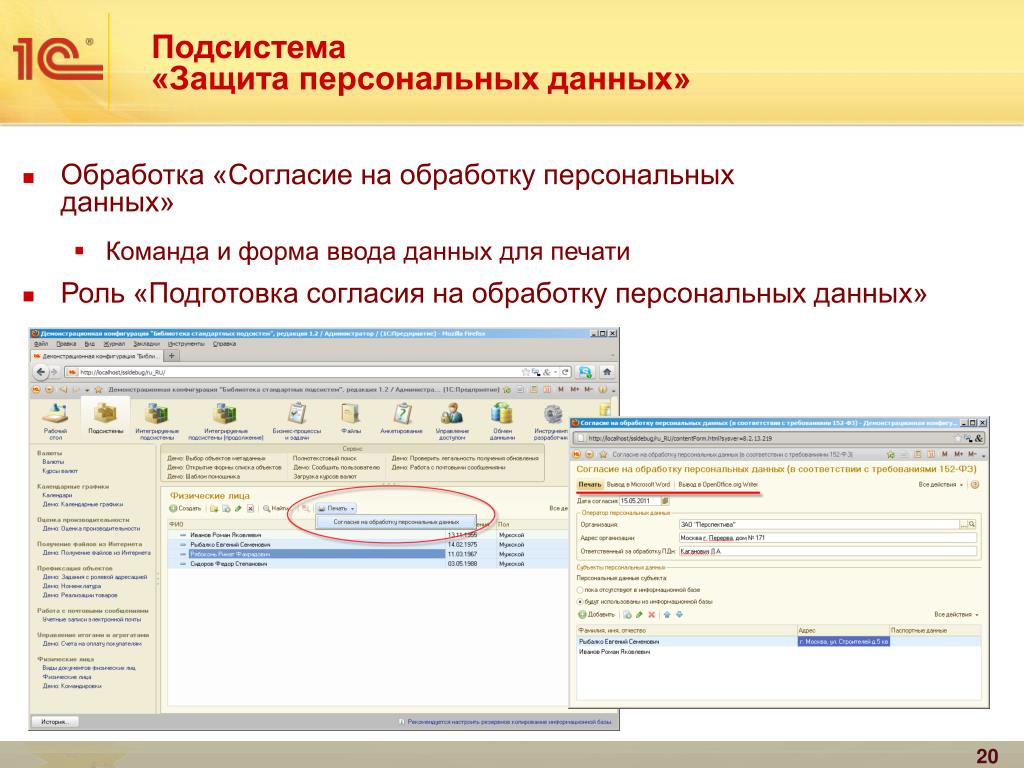Viewport: 1024px width, 768px height.
Task: Open Firefox Инструменты menu
Action: click(186, 344)
